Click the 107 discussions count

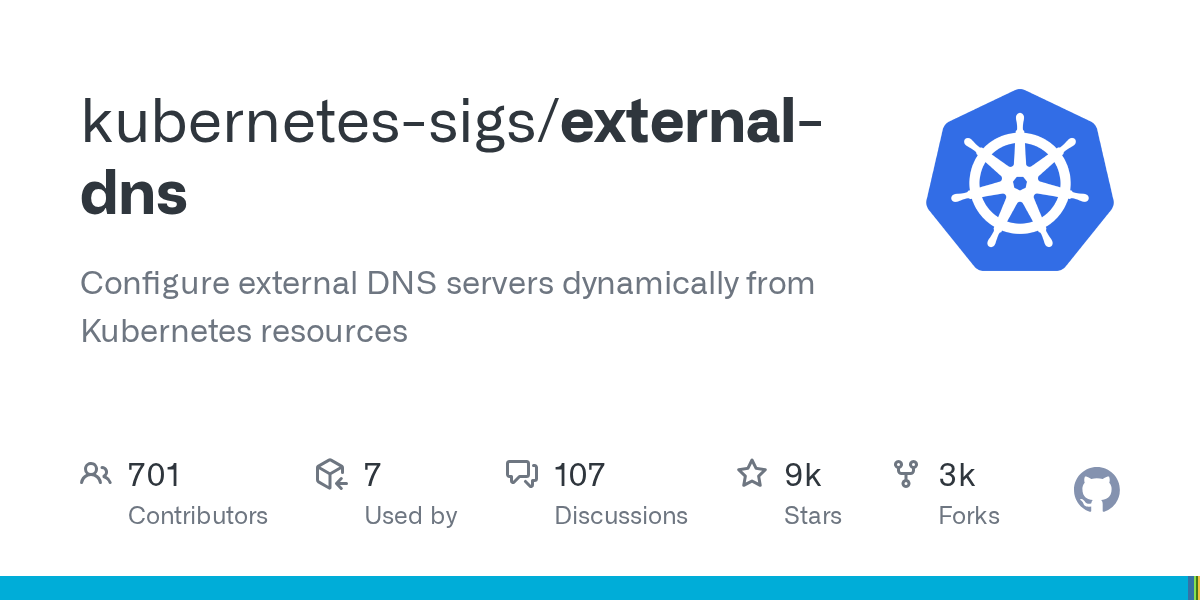click(580, 475)
